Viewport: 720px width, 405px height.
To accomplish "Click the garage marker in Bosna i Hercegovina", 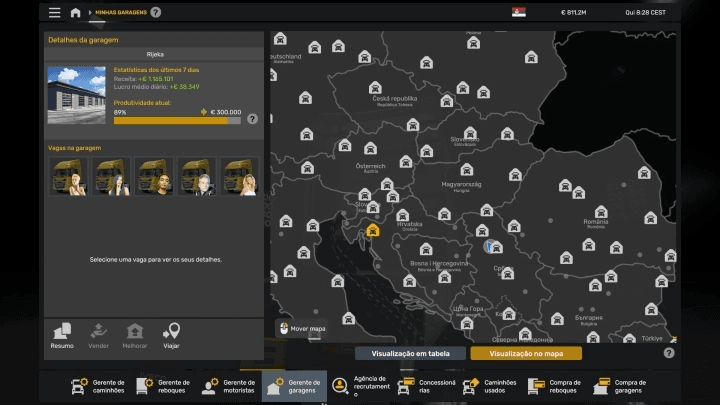I will (x=426, y=249).
